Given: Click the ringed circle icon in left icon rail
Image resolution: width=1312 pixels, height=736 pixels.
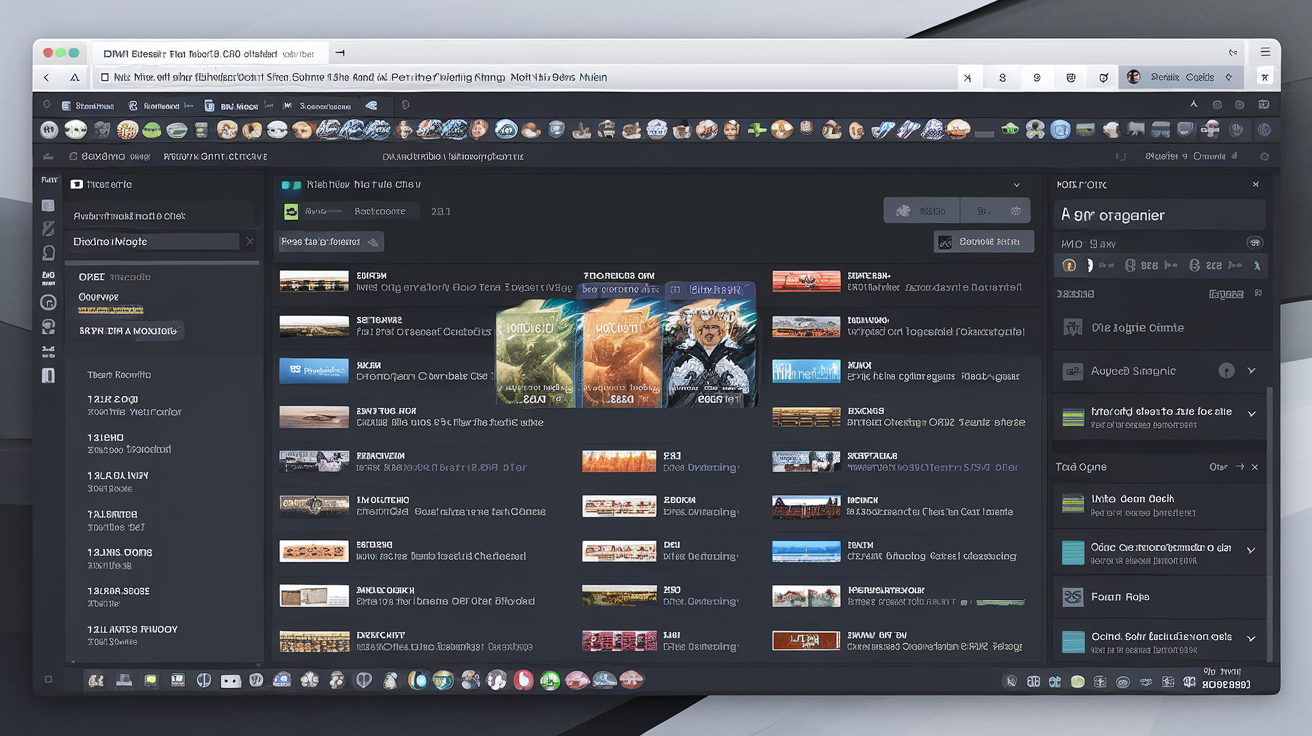Looking at the screenshot, I should [x=48, y=302].
